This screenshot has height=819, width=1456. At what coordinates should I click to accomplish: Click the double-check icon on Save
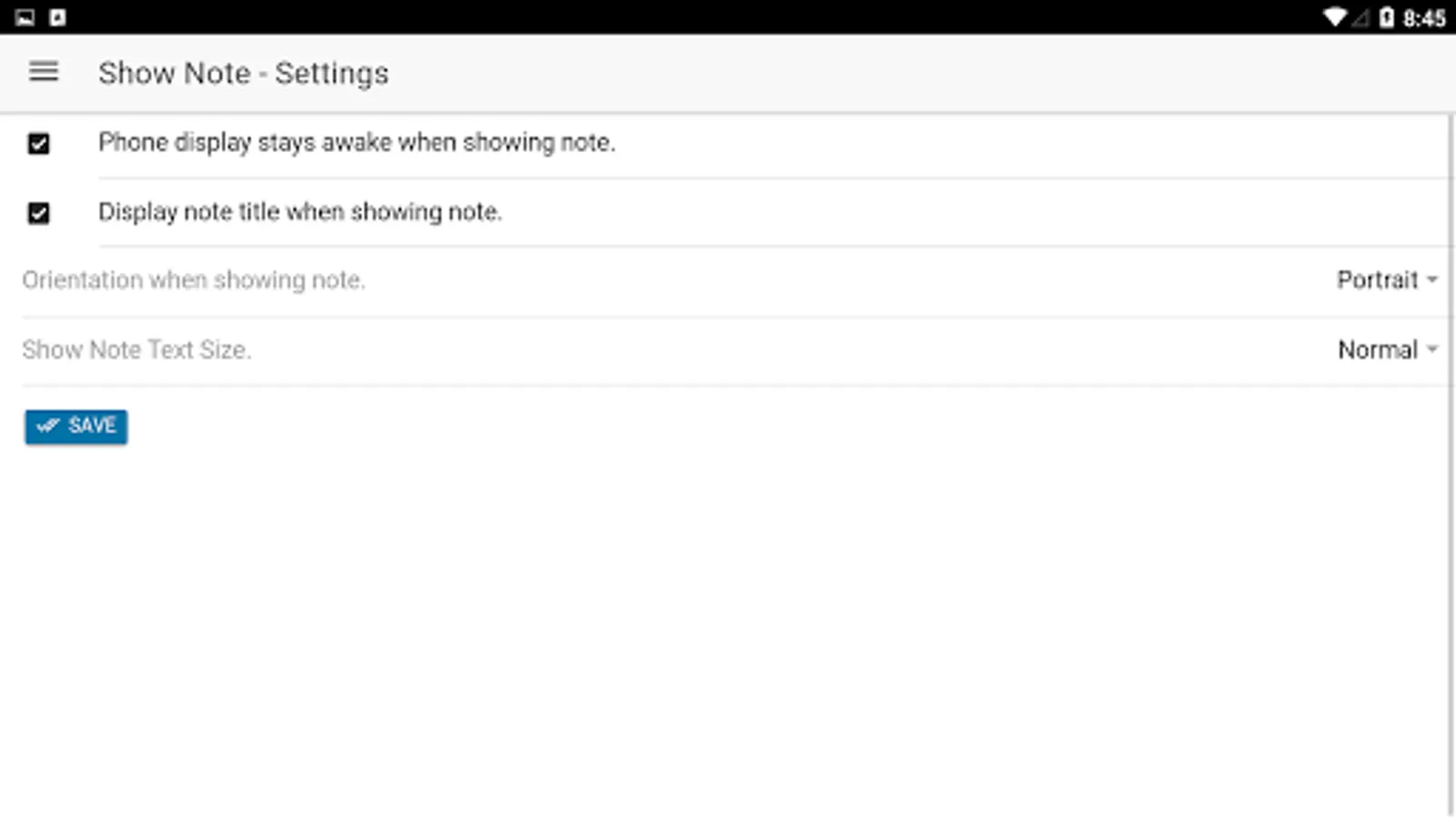click(48, 426)
